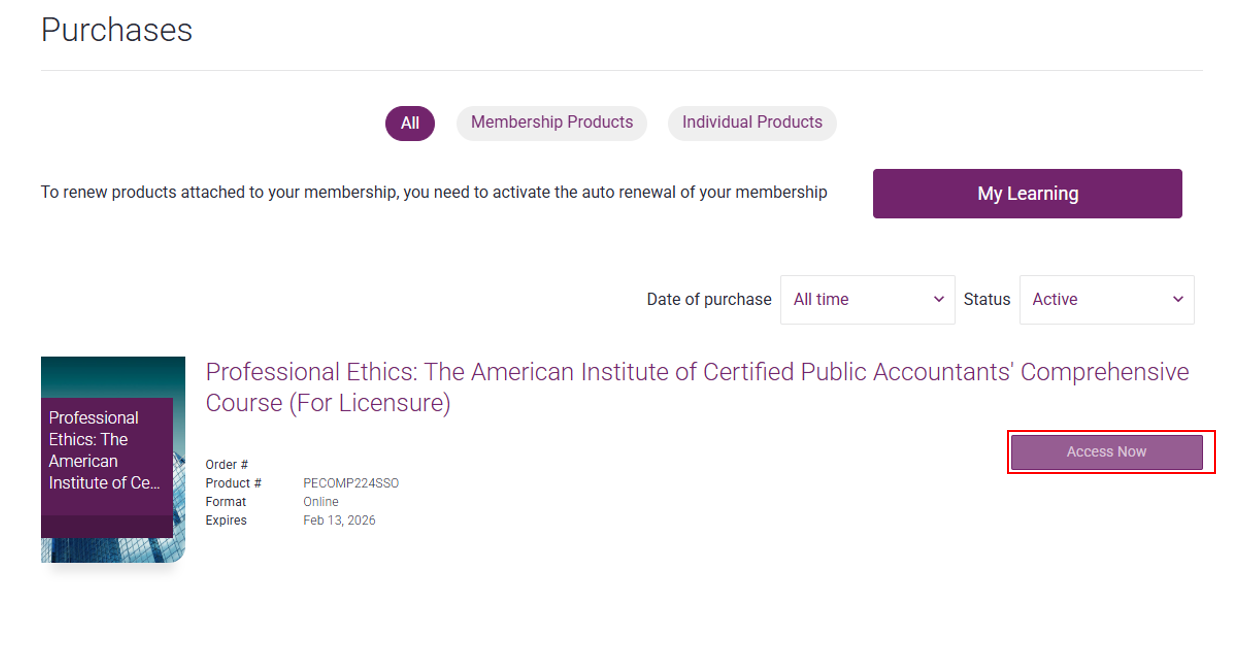
Task: Switch to Individual Products filter
Action: (752, 123)
